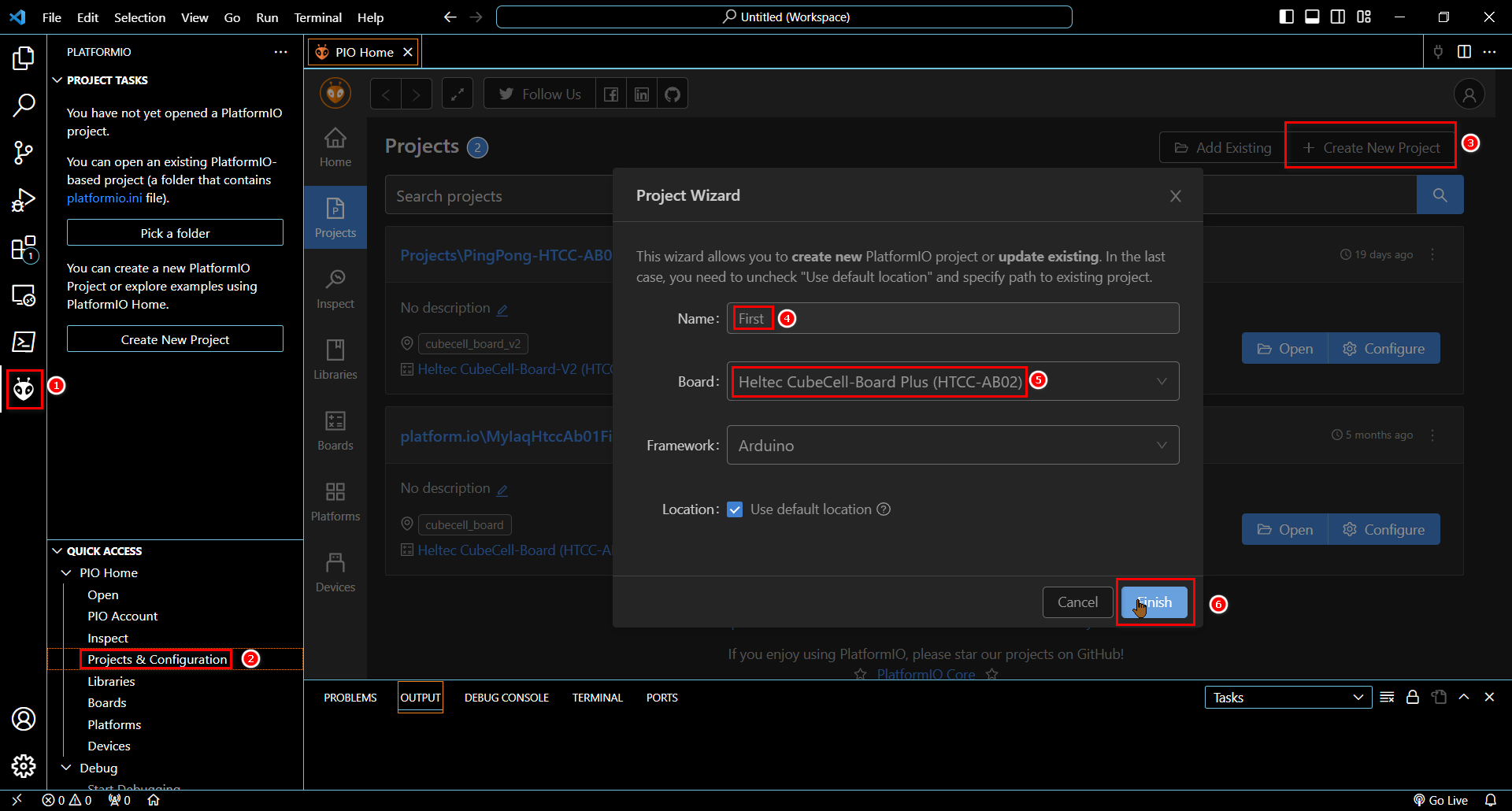Open Accounts menu in activity bar
The height and width of the screenshot is (811, 1512).
(24, 719)
